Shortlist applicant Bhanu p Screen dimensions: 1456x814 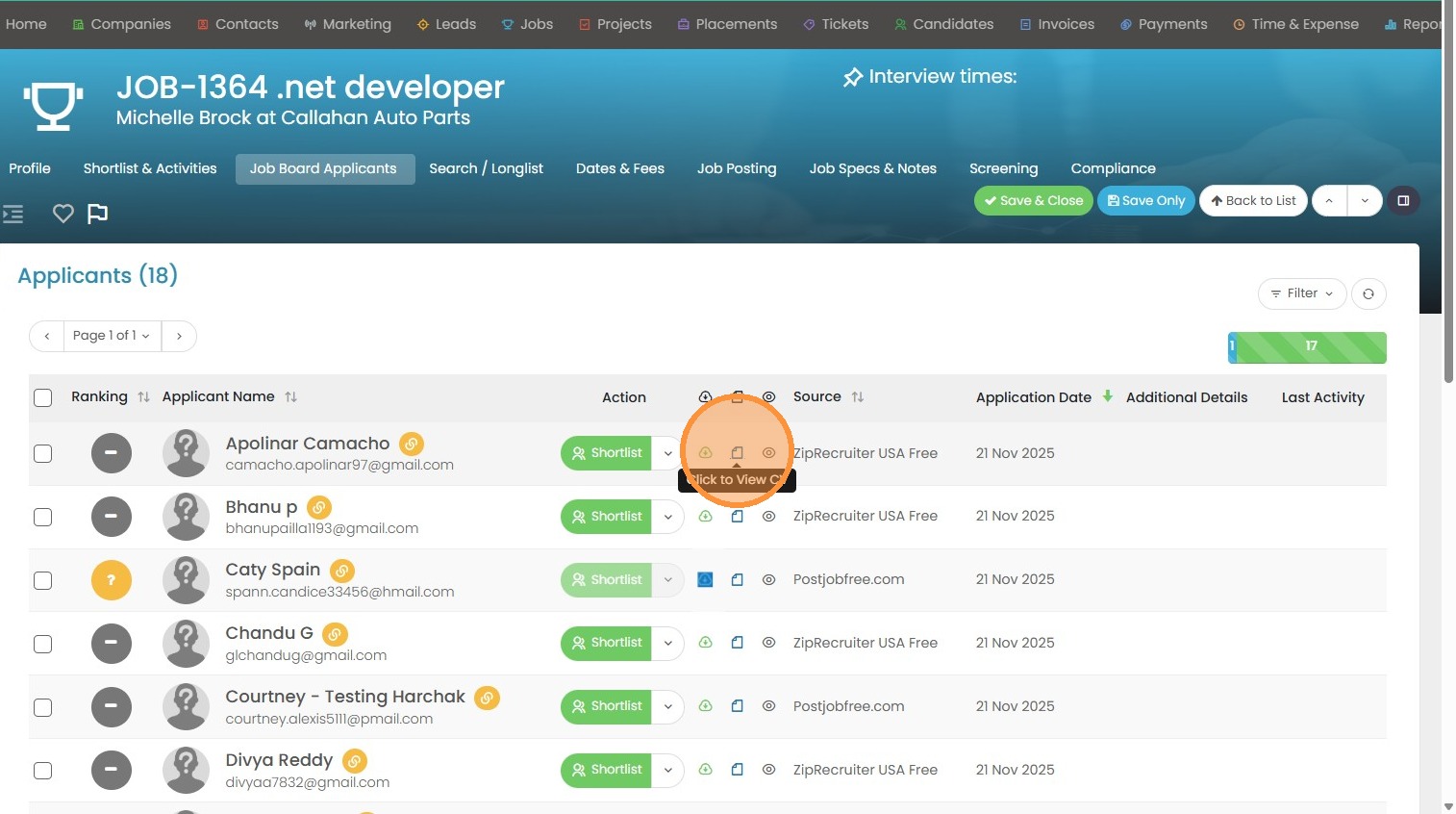[606, 517]
